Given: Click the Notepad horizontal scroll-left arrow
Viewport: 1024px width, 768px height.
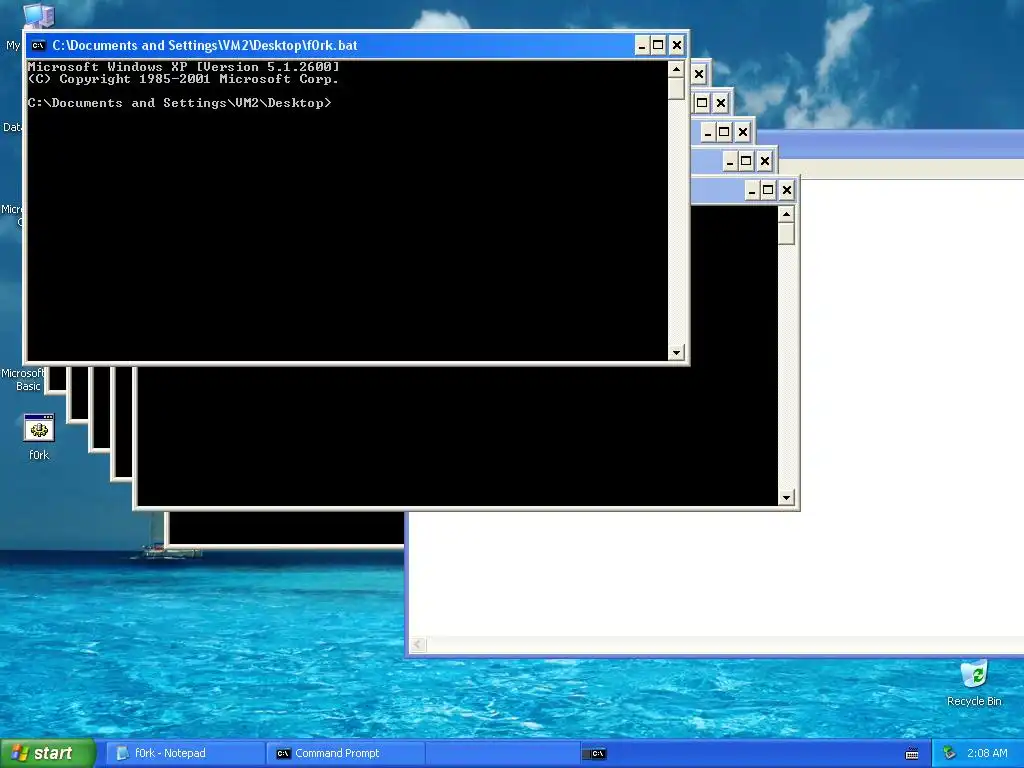Looking at the screenshot, I should pos(418,645).
